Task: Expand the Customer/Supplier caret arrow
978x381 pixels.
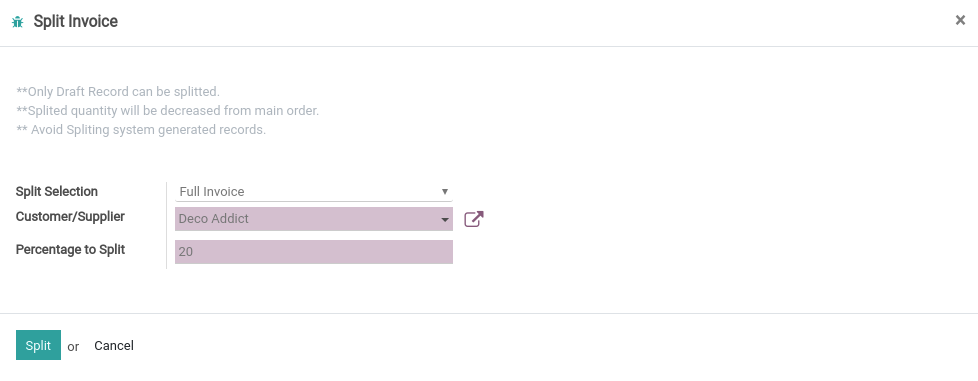Action: (445, 219)
